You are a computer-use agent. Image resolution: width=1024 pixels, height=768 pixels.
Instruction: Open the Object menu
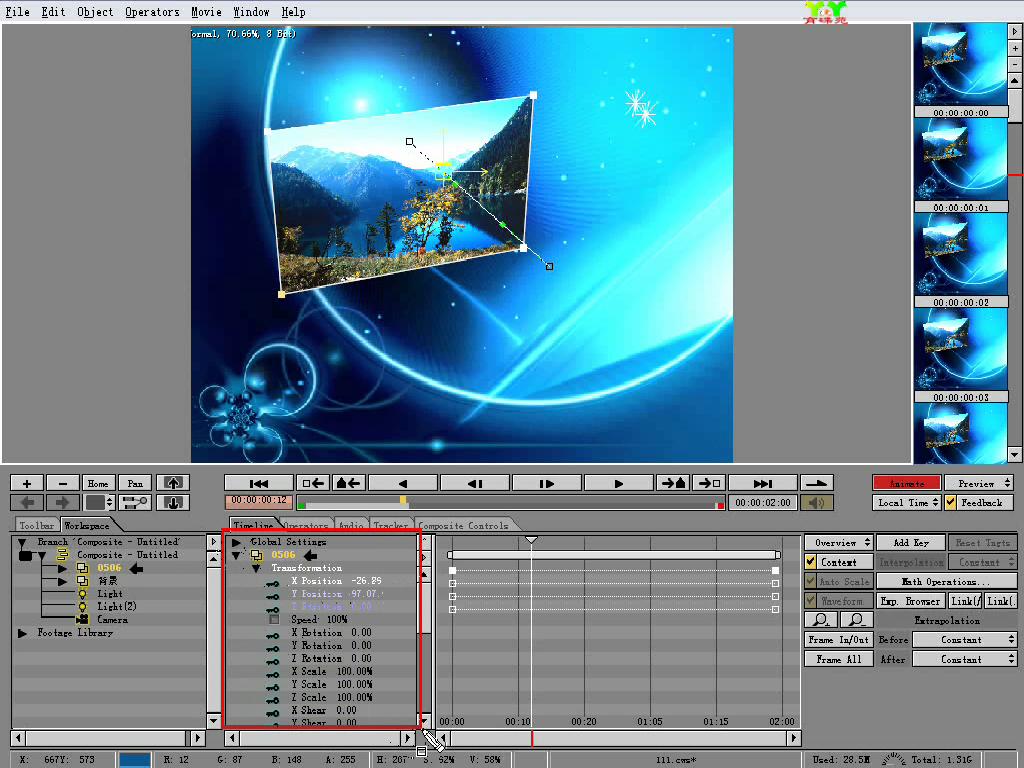(x=95, y=12)
